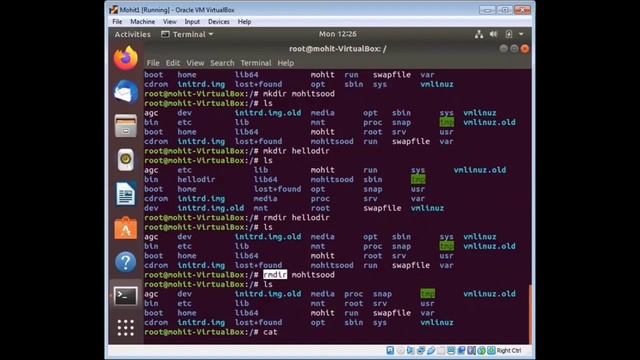Open the Files manager dock icon
Screen dimensions: 640x360
(x=126, y=126)
